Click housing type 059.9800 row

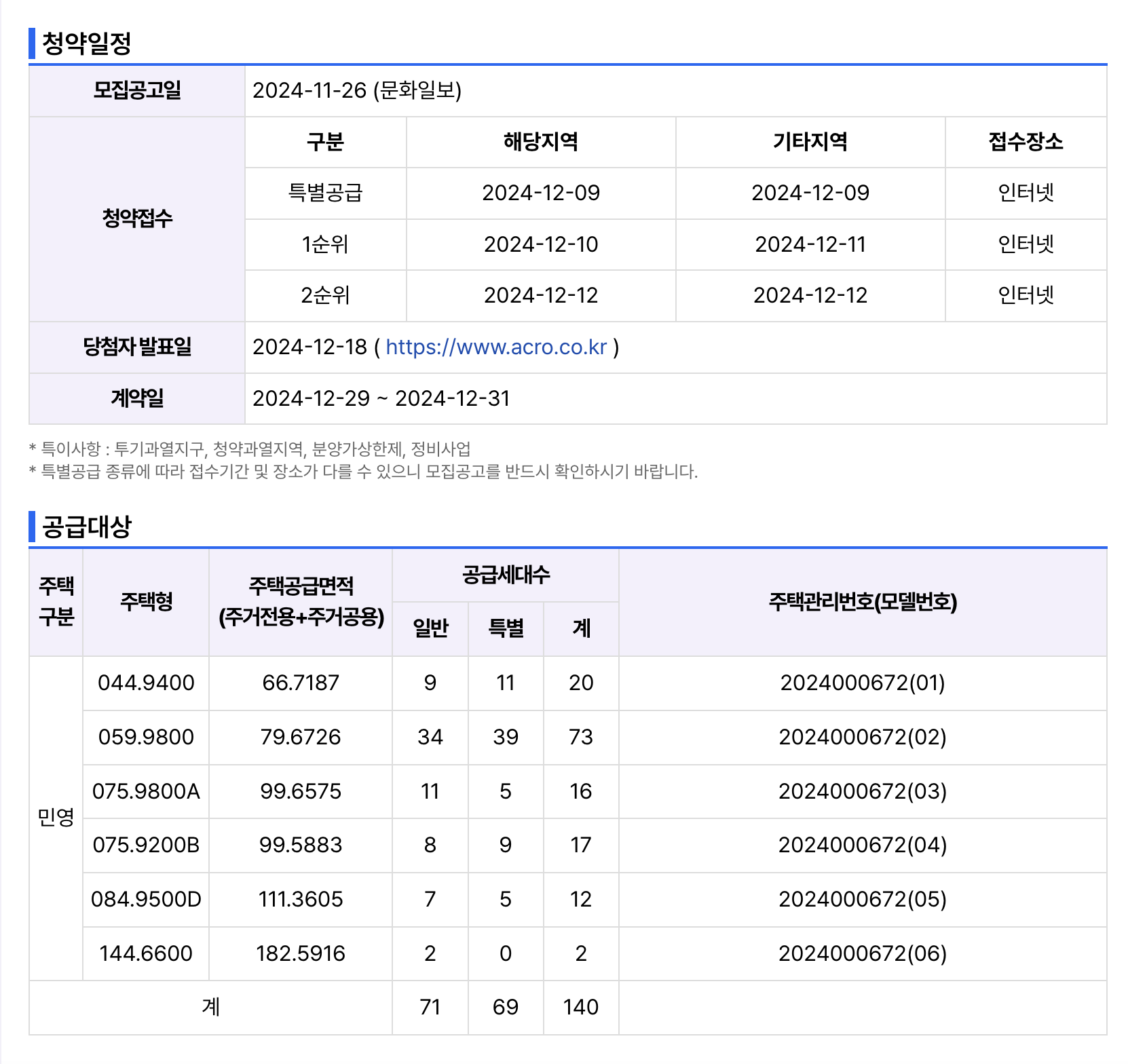click(145, 738)
